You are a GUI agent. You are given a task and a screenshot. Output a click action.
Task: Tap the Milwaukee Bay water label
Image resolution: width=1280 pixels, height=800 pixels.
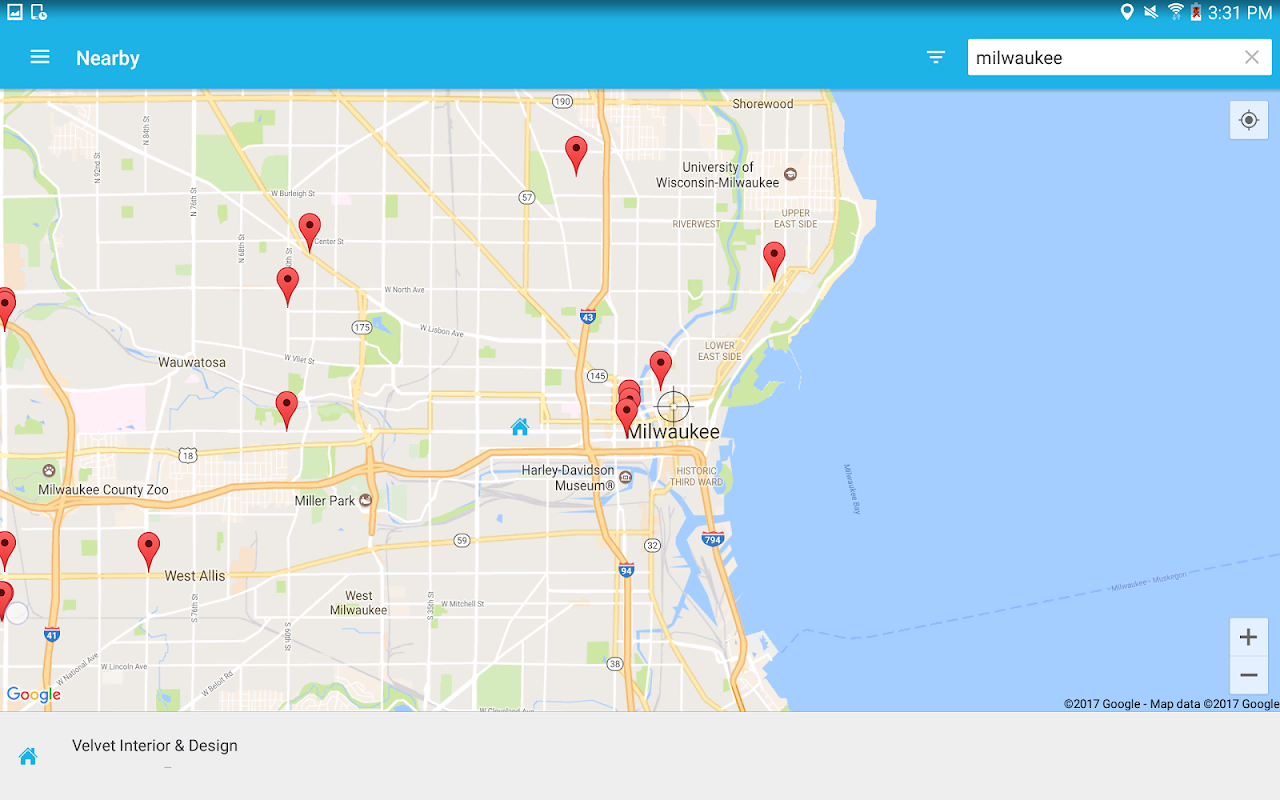click(852, 489)
